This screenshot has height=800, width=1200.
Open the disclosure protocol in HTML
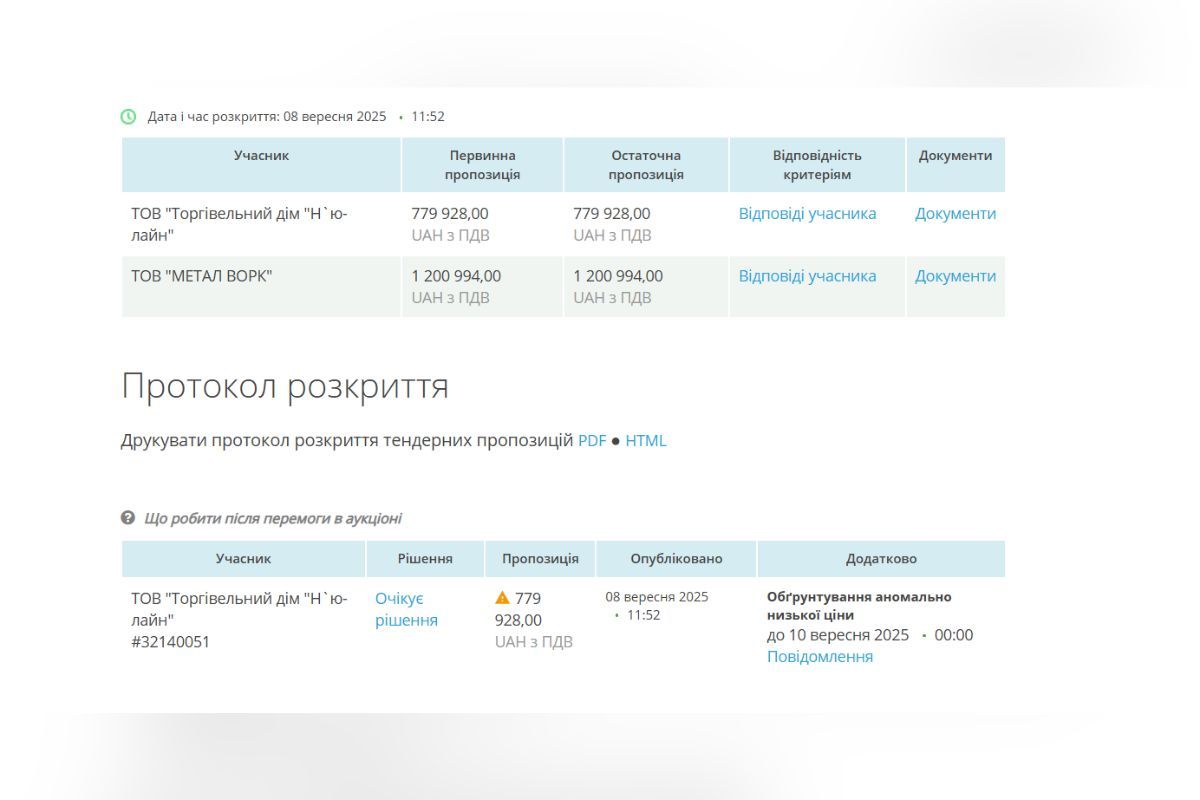click(644, 440)
